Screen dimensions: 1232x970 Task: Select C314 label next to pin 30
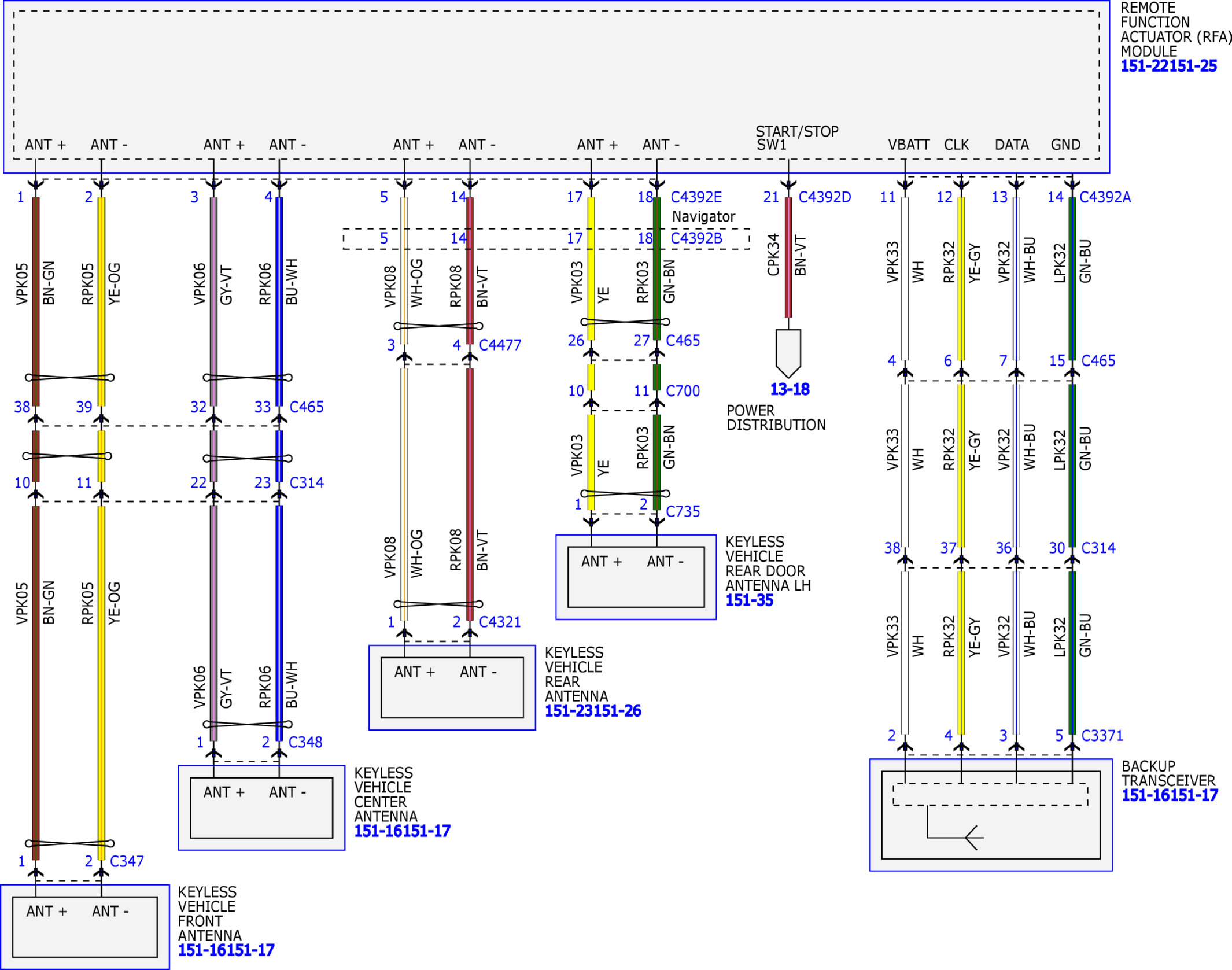click(1098, 548)
